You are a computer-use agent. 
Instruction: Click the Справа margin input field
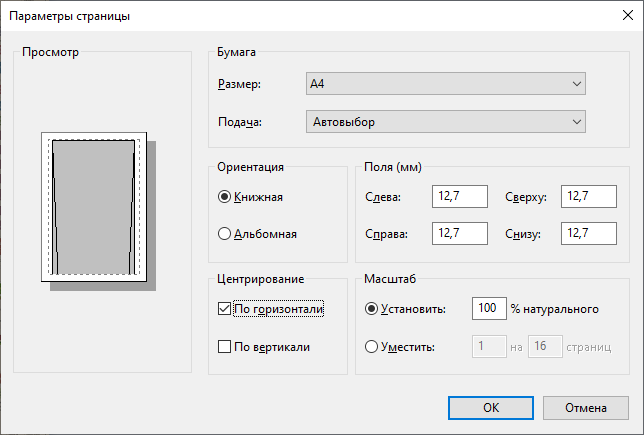pos(460,233)
